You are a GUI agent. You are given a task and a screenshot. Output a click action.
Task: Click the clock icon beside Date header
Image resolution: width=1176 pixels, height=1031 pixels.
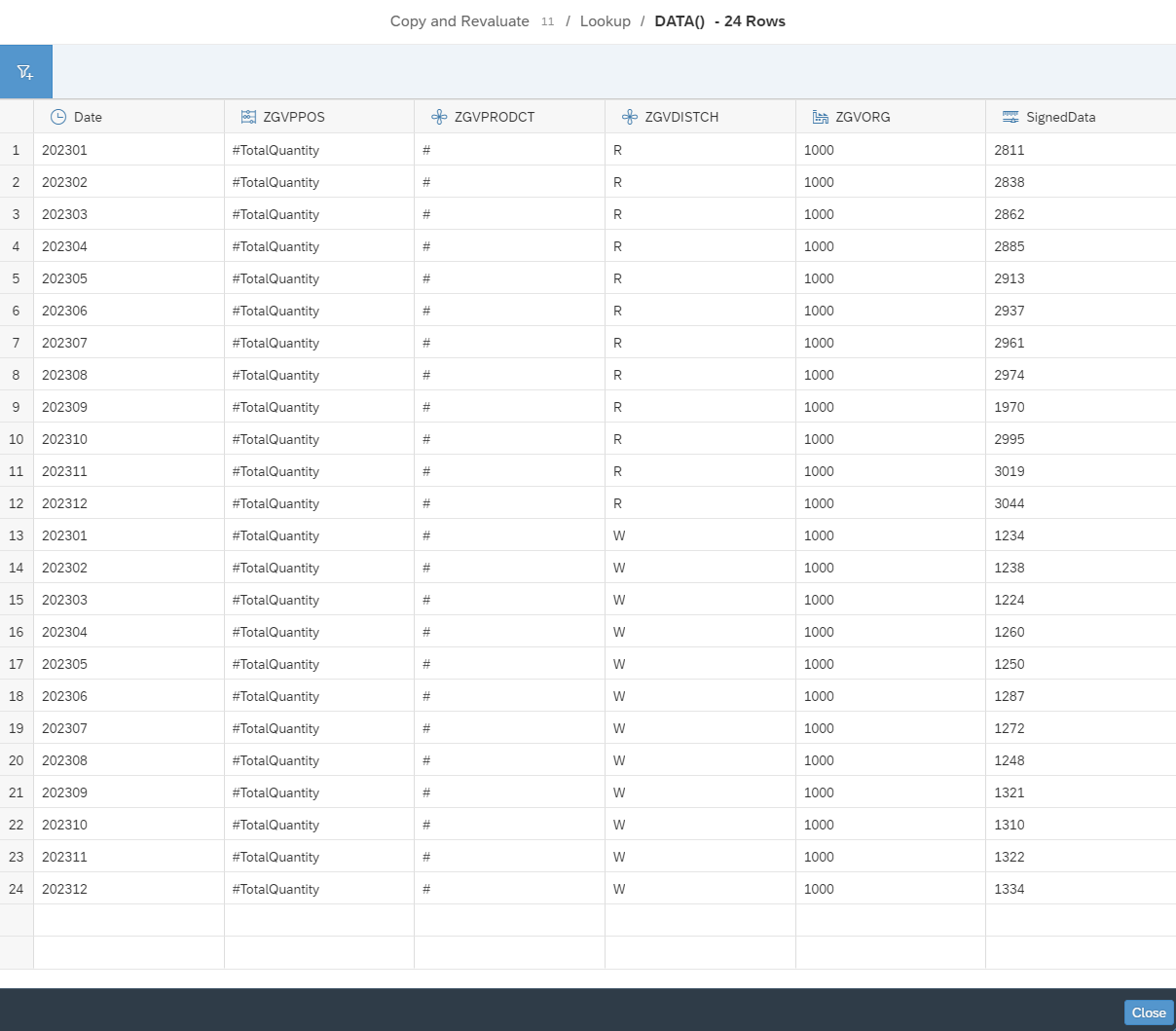[58, 117]
